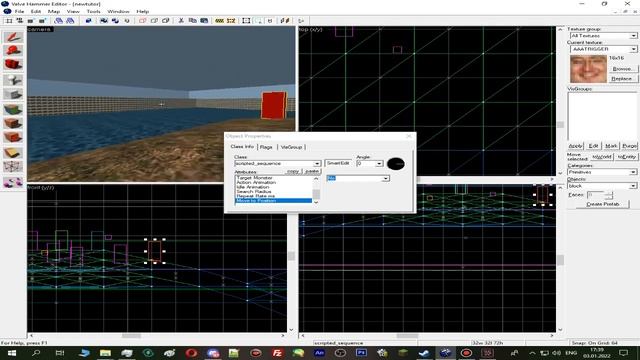Viewport: 640px width, 360px height.
Task: Select 'Idle Animation' attribute
Action: point(253,187)
